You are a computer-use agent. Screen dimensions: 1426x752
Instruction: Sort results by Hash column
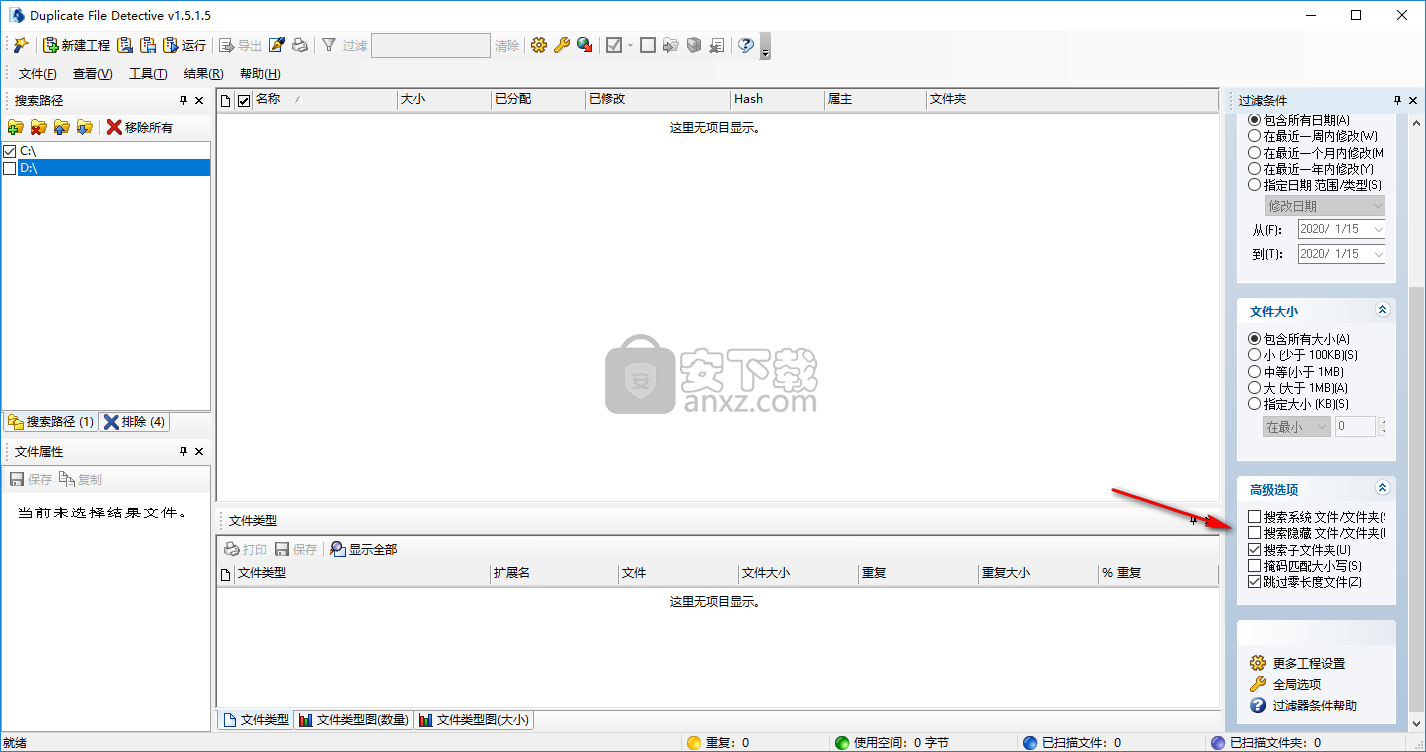[x=777, y=99]
